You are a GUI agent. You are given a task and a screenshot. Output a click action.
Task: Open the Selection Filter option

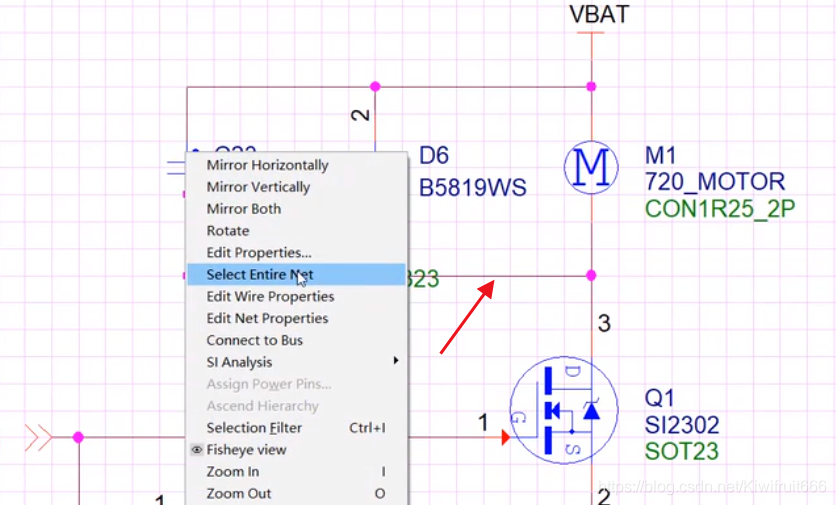point(254,428)
